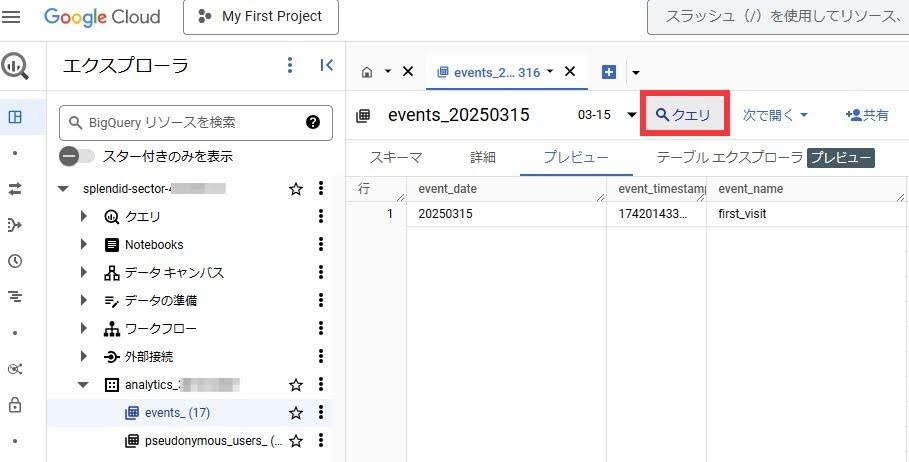Open more actions for events_ (17)
909x462 pixels.
point(321,413)
